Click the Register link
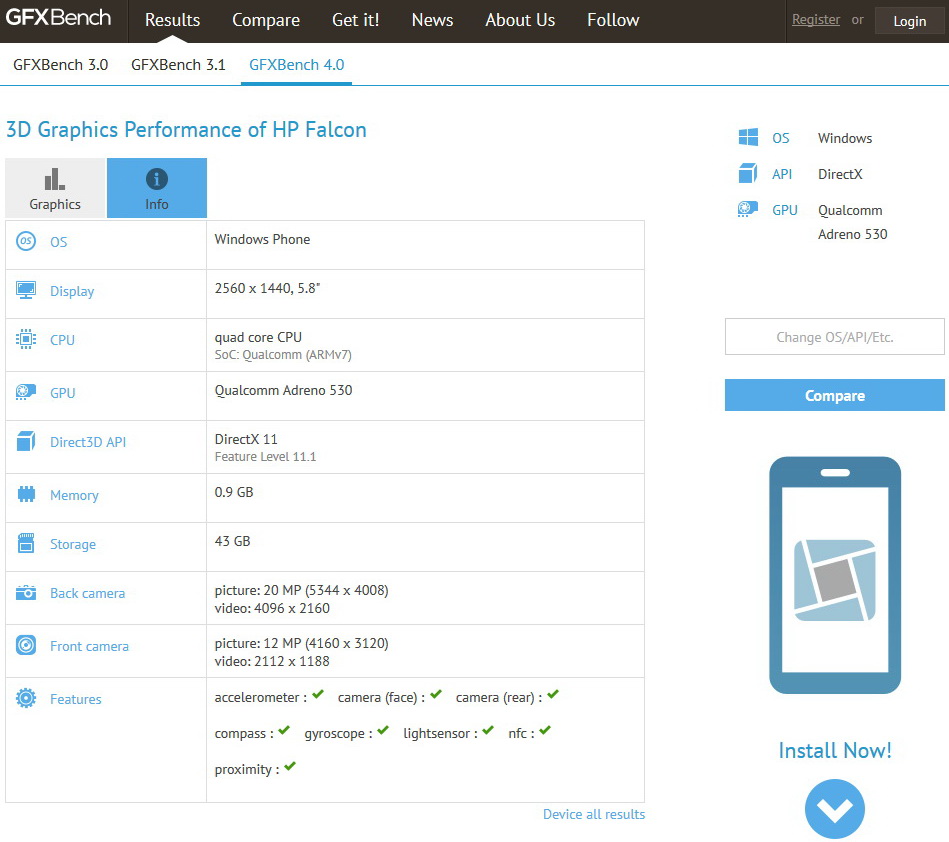 click(816, 19)
